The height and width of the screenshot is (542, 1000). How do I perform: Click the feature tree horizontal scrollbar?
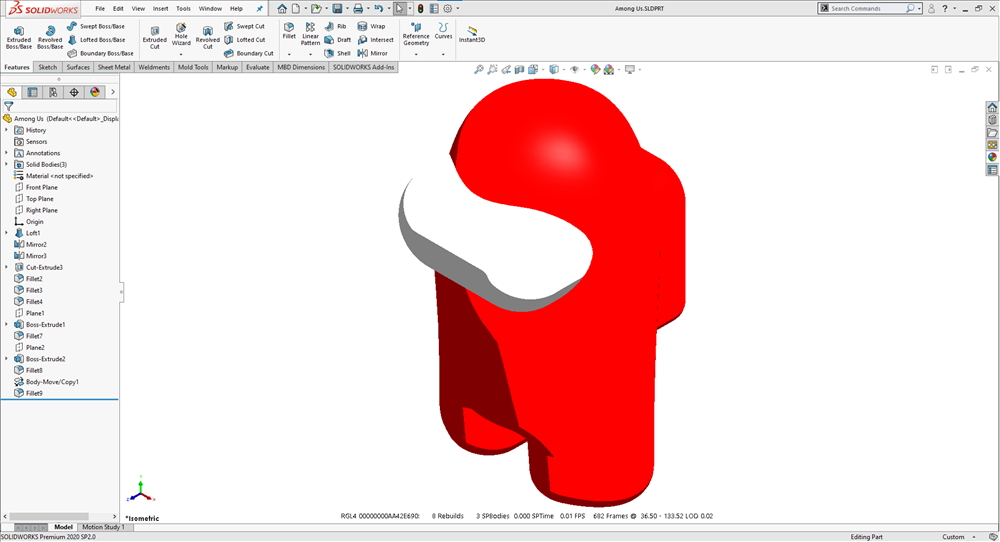[49, 516]
